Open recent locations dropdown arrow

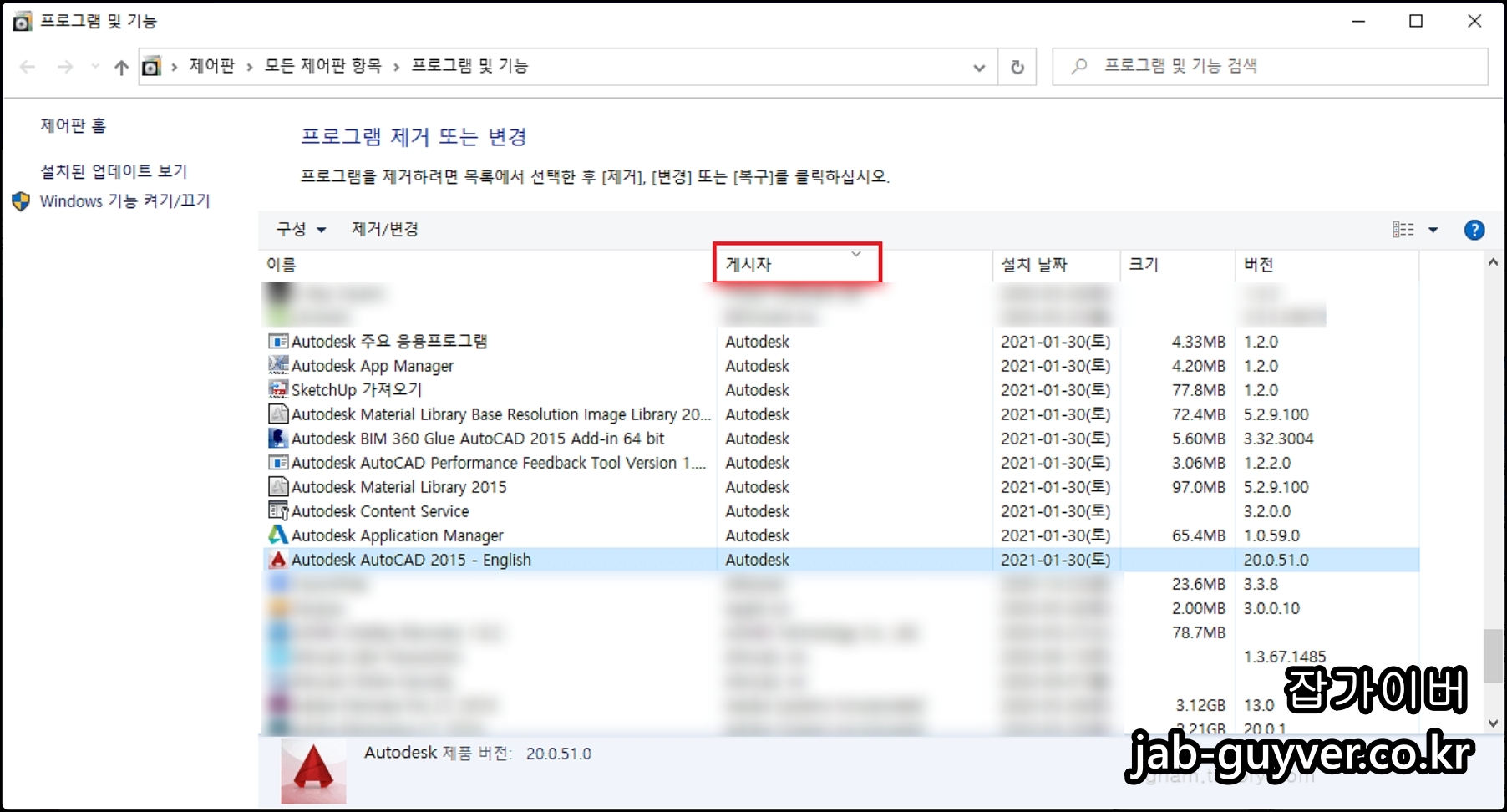pos(95,67)
